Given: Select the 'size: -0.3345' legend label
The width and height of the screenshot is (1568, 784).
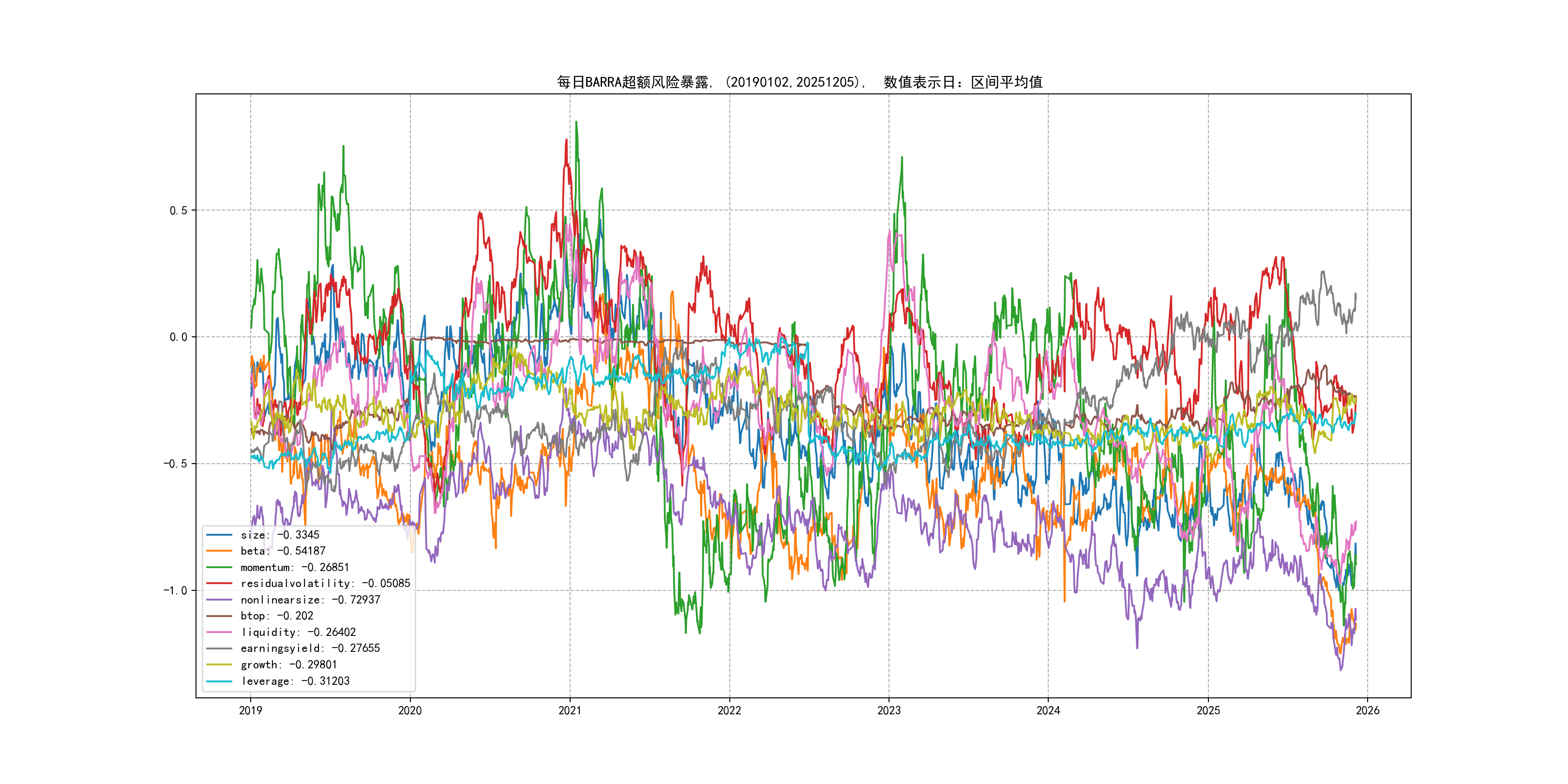Looking at the screenshot, I should pyautogui.click(x=280, y=535).
